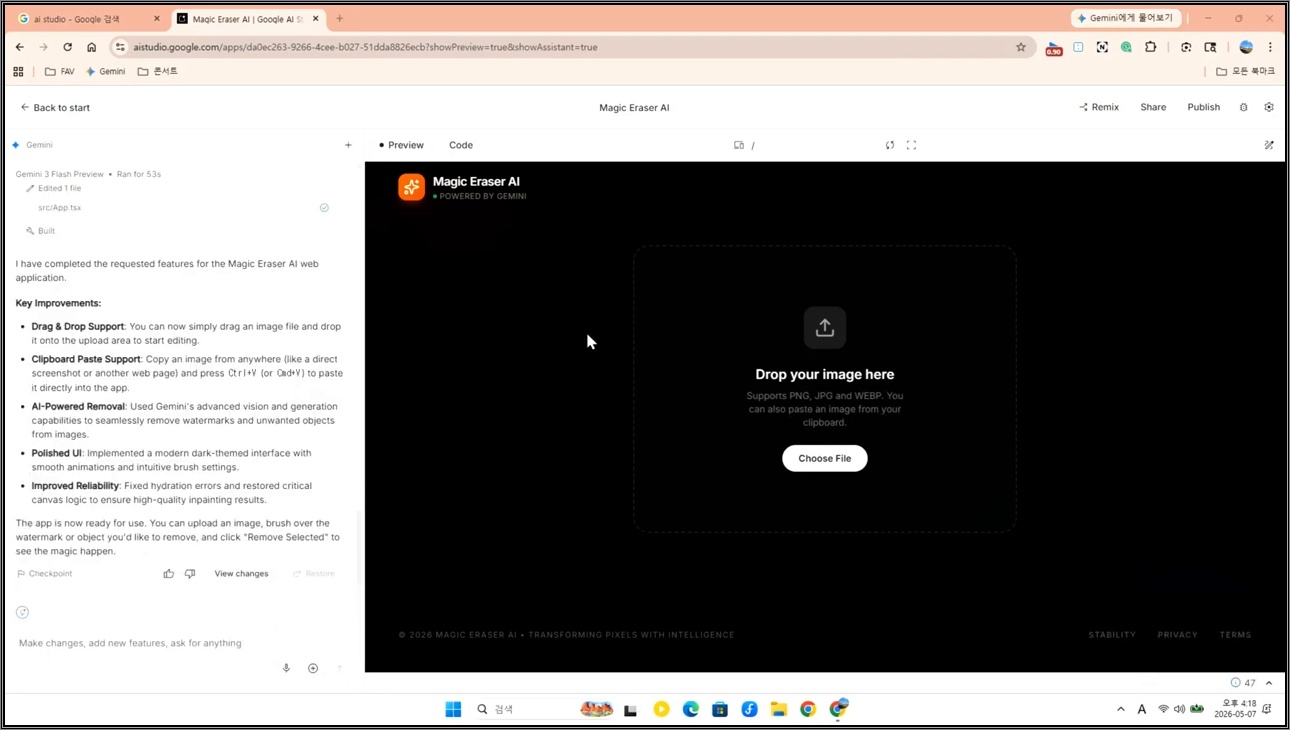Image resolution: width=1290 pixels, height=730 pixels.
Task: Reload the app preview
Action: tap(890, 145)
